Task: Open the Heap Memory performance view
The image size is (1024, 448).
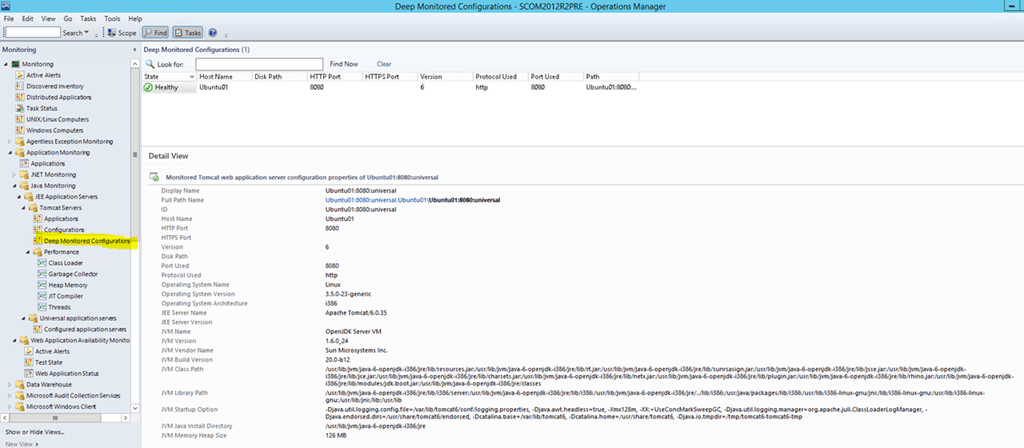Action: tap(67, 285)
